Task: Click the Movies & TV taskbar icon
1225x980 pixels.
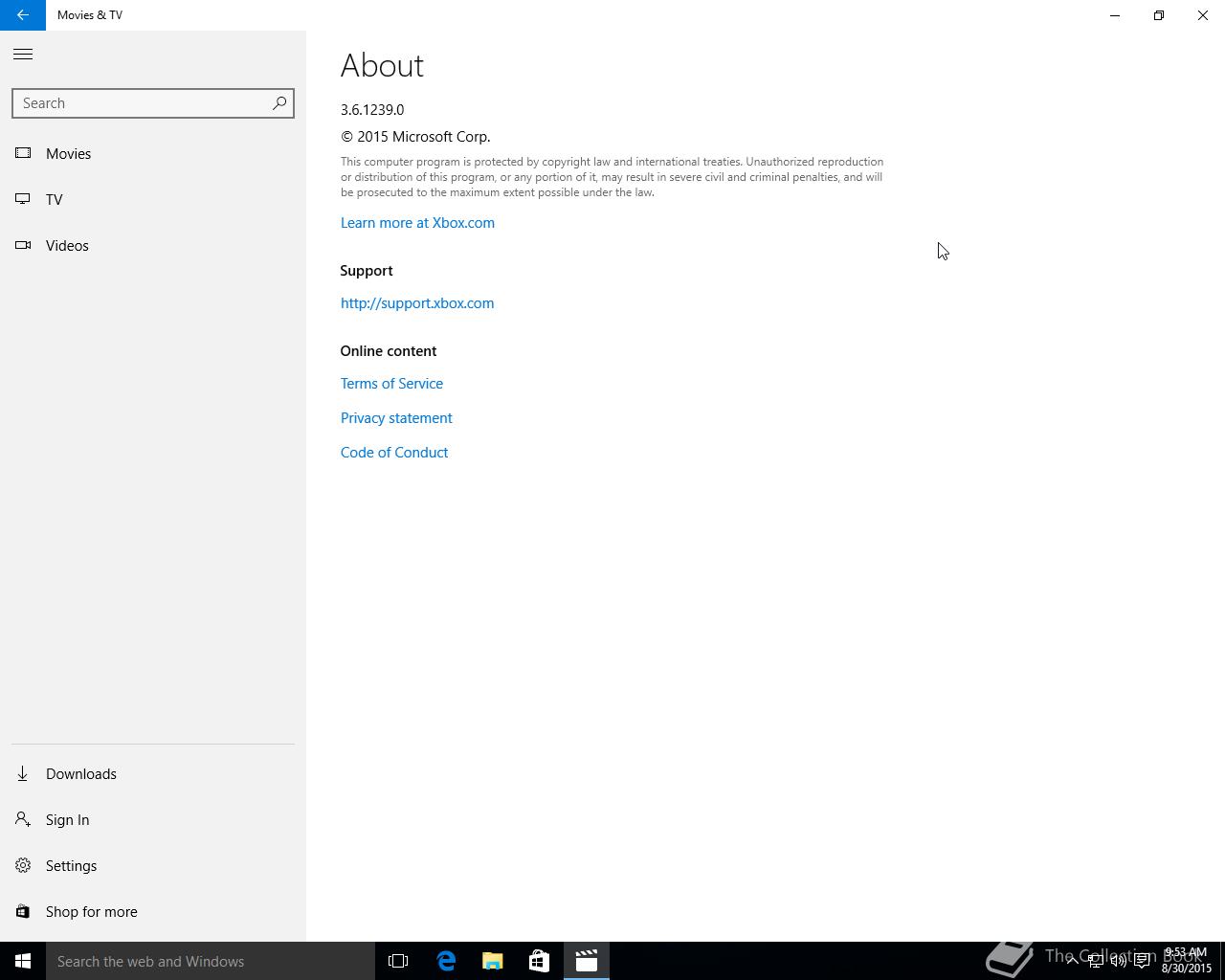Action: tap(586, 961)
